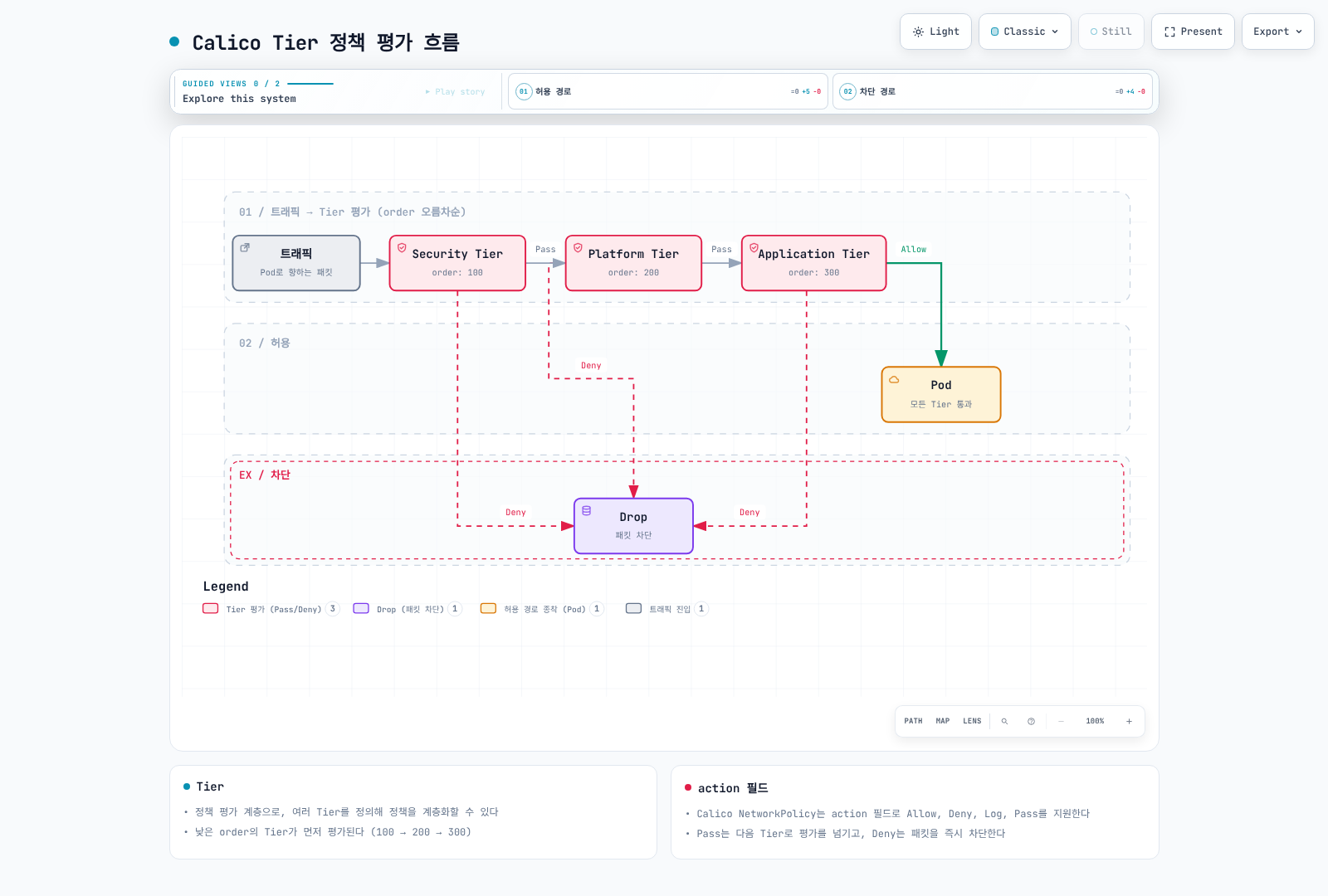
Task: Click Export chevron arrow
Action: (x=1299, y=32)
